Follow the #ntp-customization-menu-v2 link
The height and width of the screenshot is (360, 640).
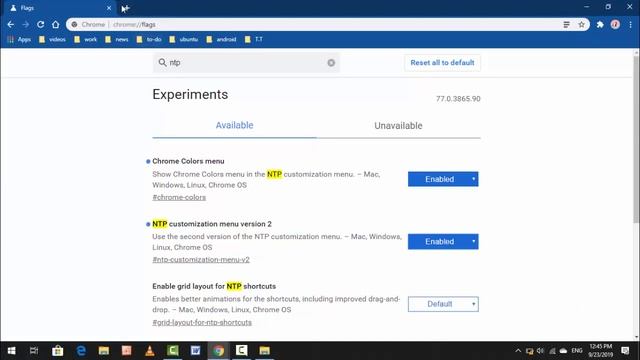[201, 260]
